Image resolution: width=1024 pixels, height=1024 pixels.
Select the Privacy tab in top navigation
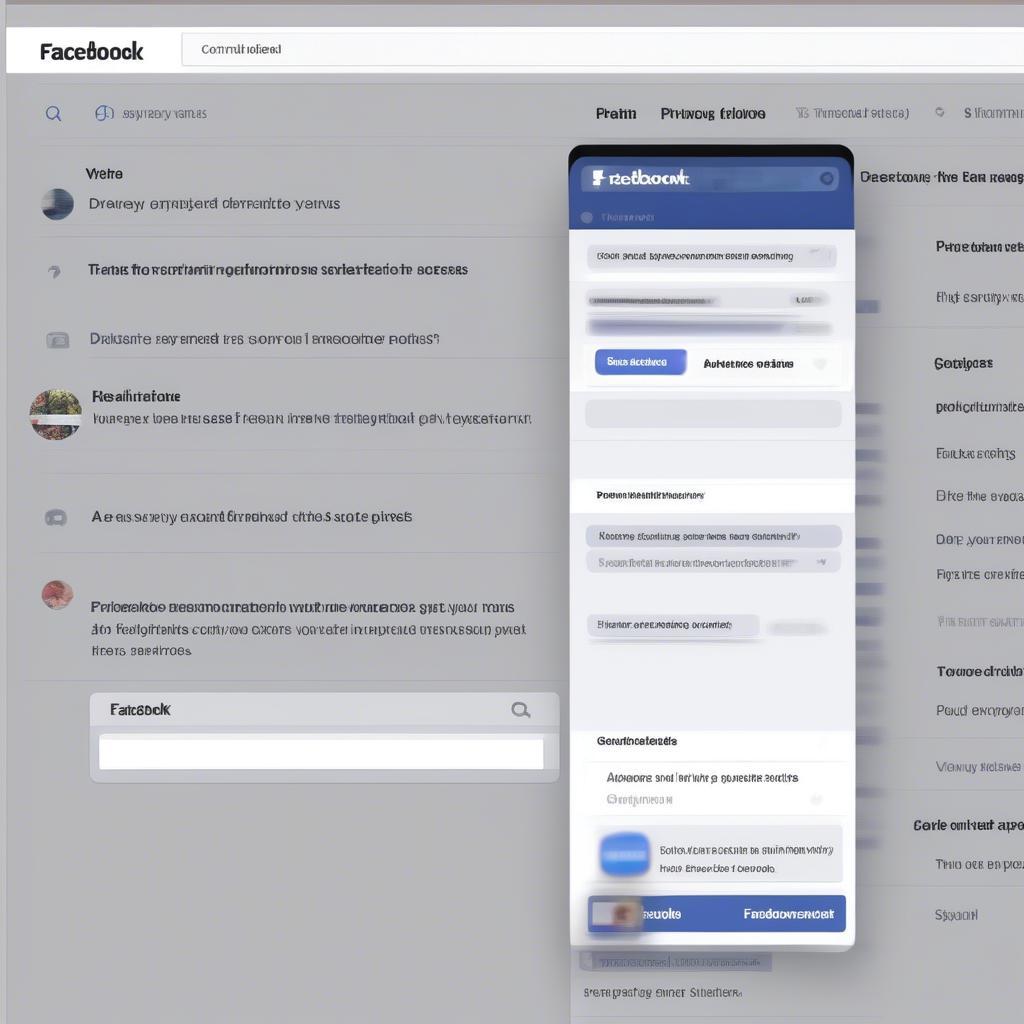(712, 114)
